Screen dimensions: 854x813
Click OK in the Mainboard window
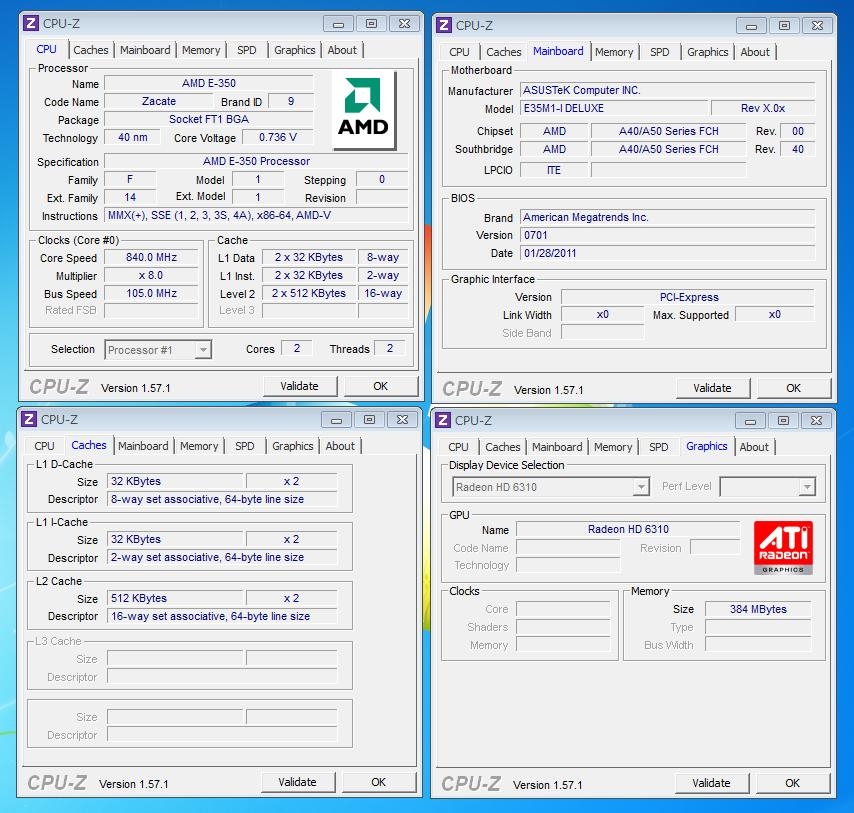pyautogui.click(x=794, y=388)
